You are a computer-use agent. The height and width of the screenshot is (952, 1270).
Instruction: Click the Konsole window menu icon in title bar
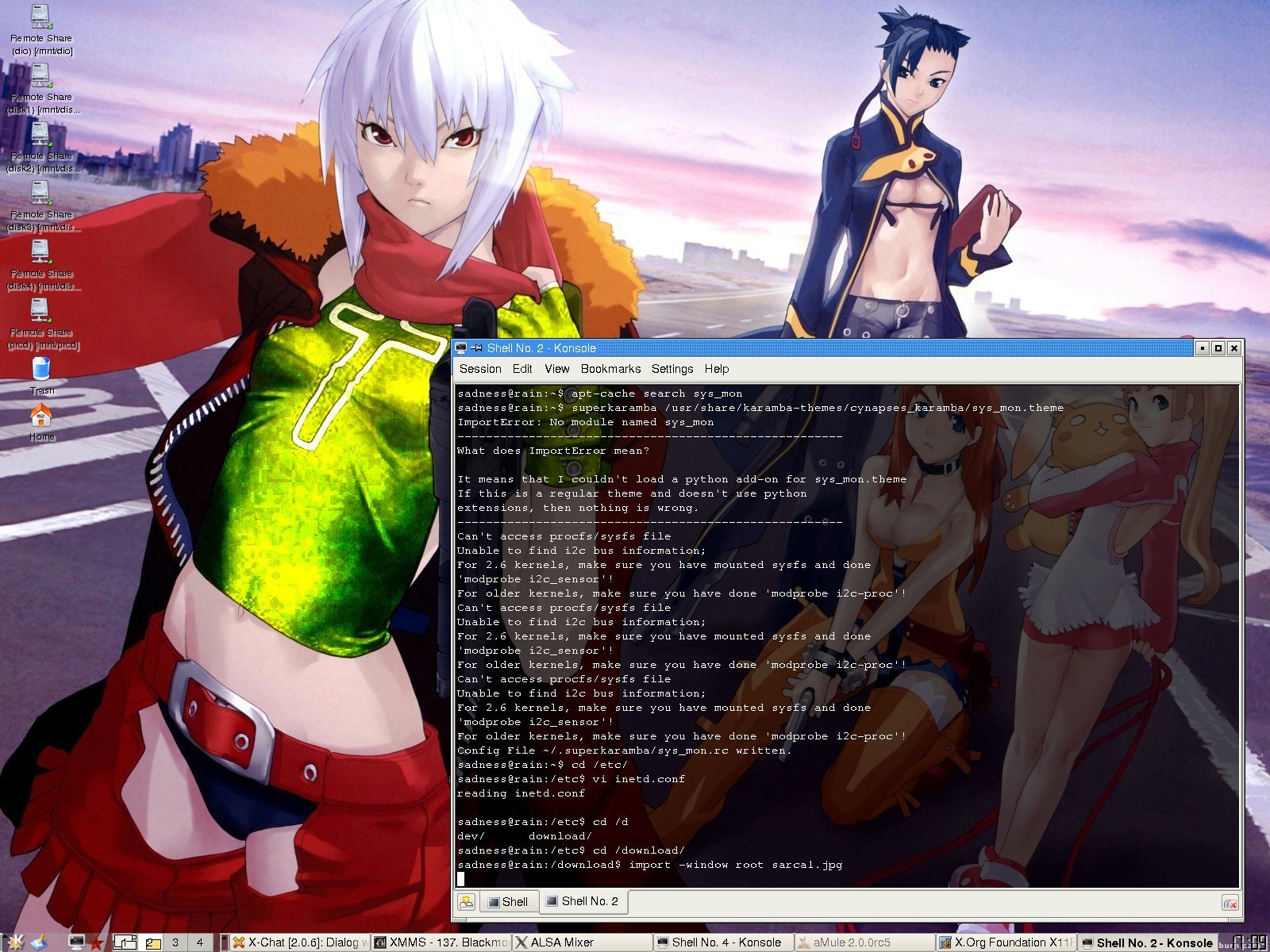click(x=460, y=348)
